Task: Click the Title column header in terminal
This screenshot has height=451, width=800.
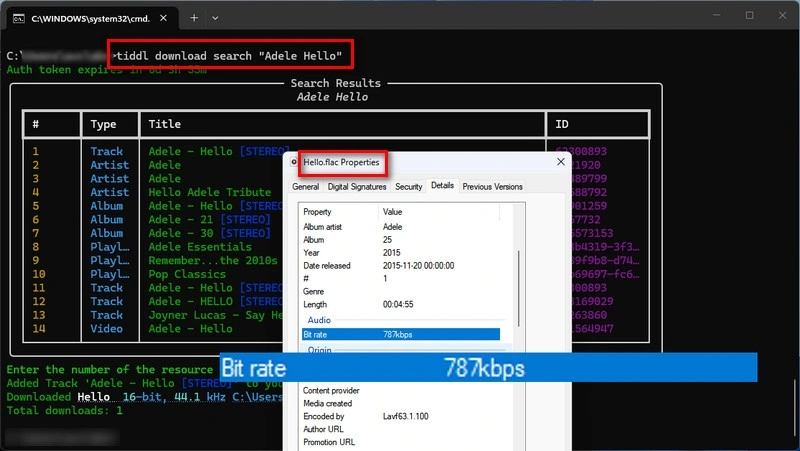Action: (164, 124)
